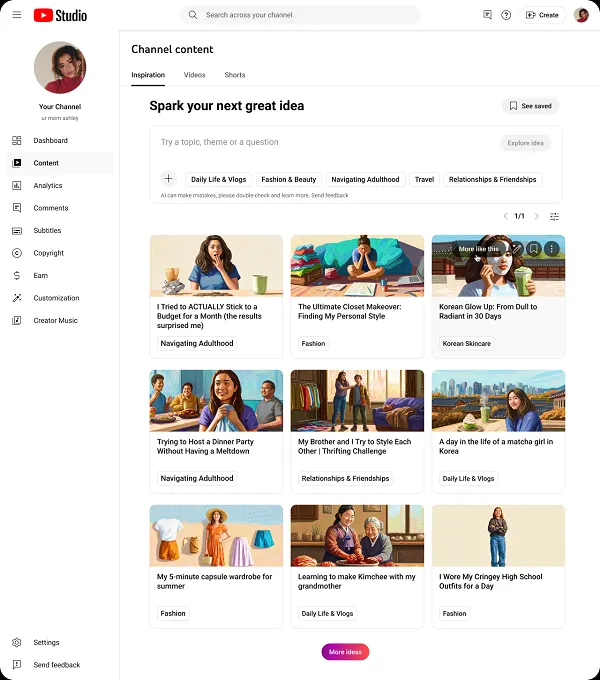Select the Travel topic chip
This screenshot has height=680, width=600.
click(x=424, y=180)
